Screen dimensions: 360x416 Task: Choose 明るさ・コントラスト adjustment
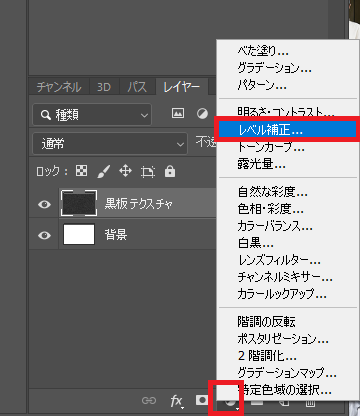pyautogui.click(x=286, y=112)
